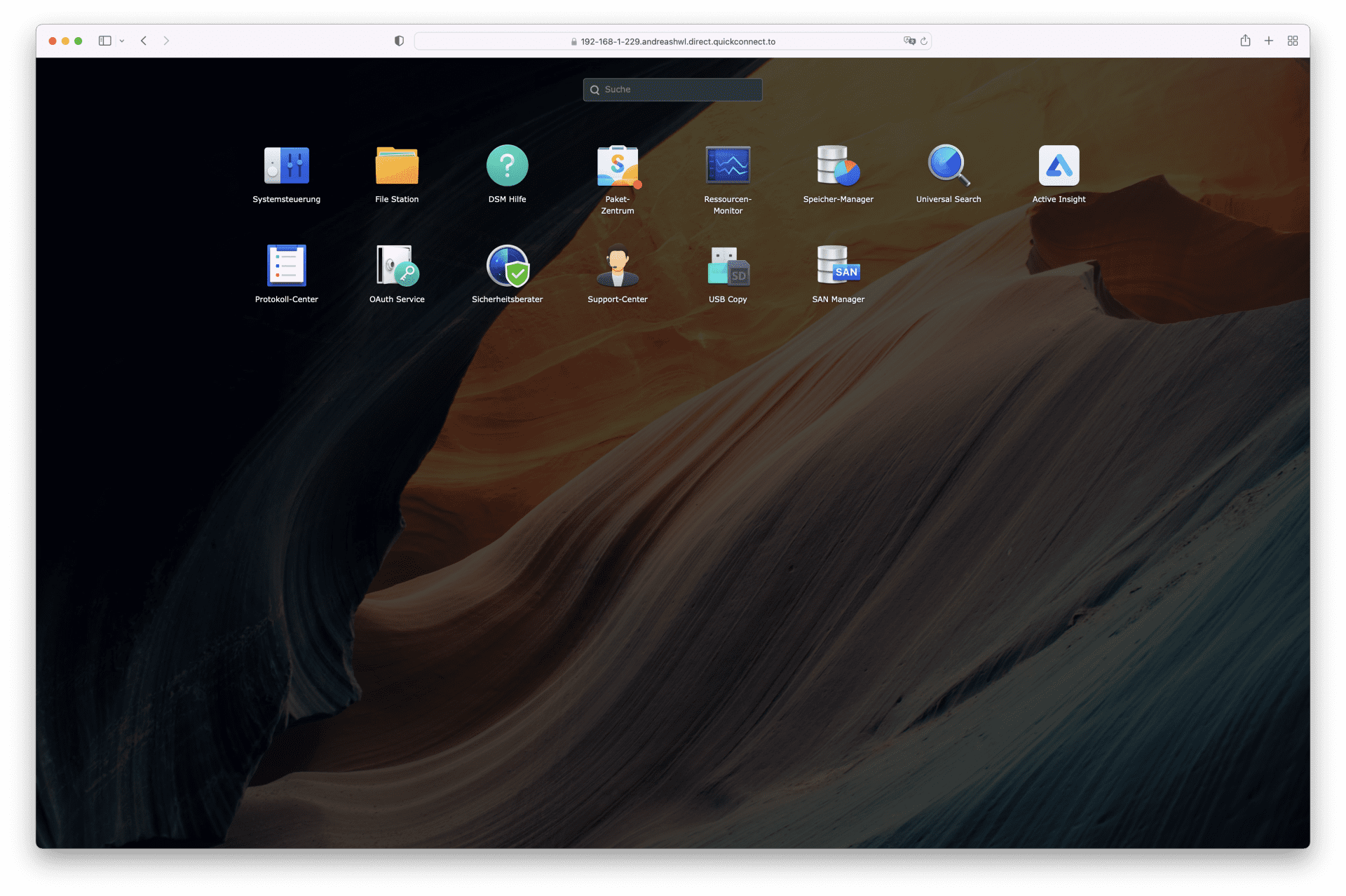1346x896 pixels.
Task: Click the Suche search field
Action: (672, 90)
